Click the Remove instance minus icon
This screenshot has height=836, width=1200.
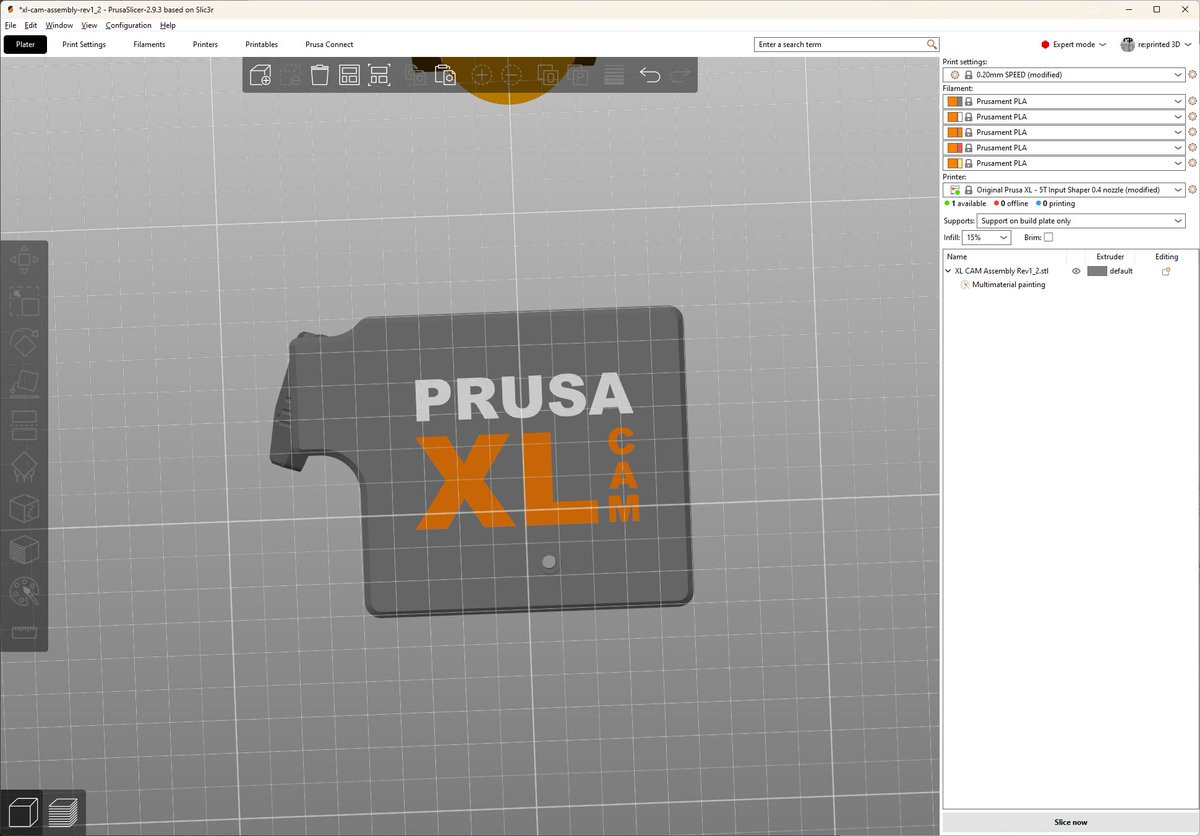(x=511, y=75)
